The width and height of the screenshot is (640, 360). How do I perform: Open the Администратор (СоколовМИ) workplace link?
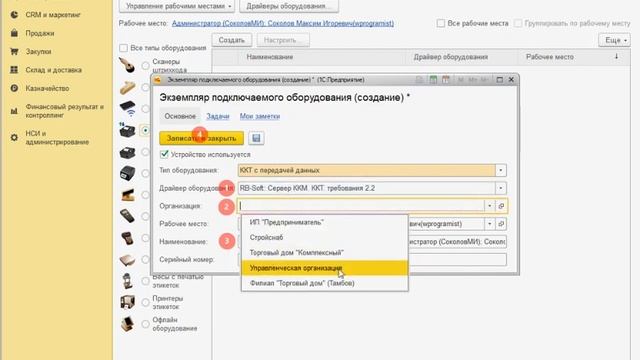click(283, 23)
